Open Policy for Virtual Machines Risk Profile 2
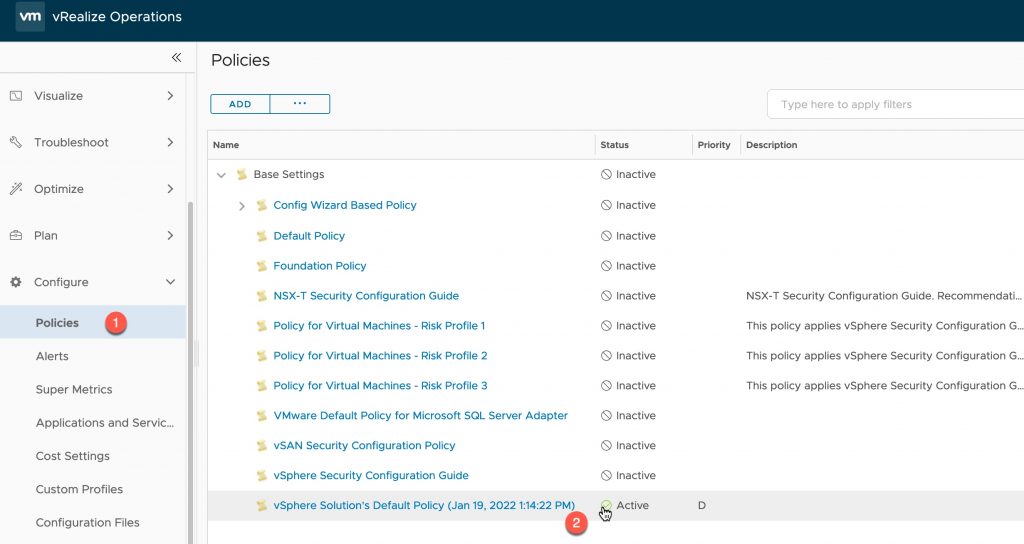Image resolution: width=1024 pixels, height=544 pixels. coord(380,356)
